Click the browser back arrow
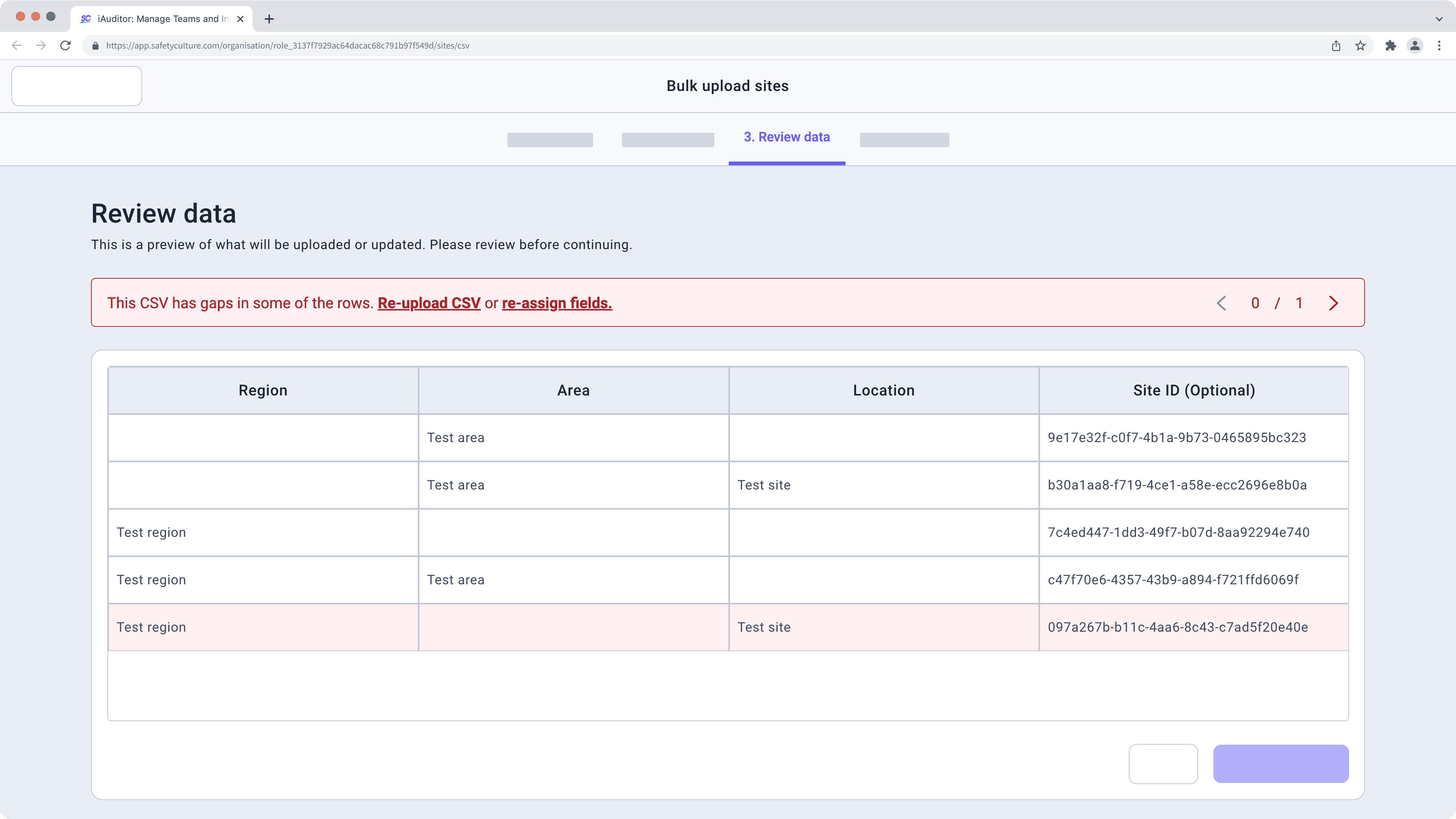The image size is (1456, 819). click(x=16, y=45)
